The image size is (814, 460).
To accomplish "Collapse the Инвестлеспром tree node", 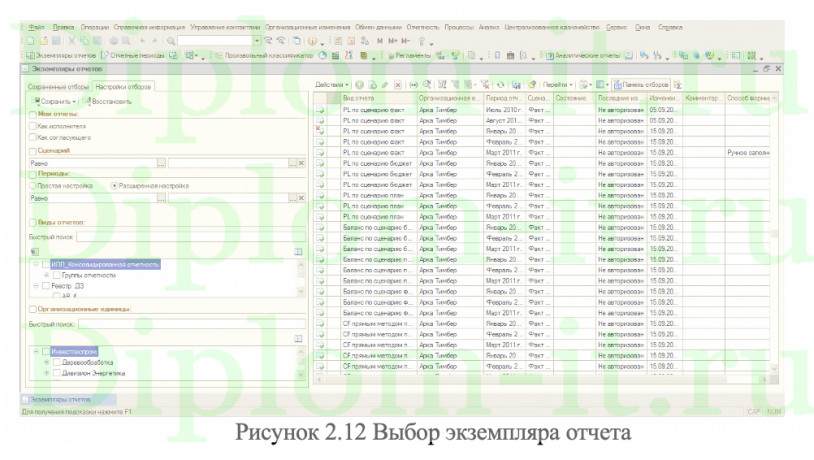I will [x=36, y=351].
